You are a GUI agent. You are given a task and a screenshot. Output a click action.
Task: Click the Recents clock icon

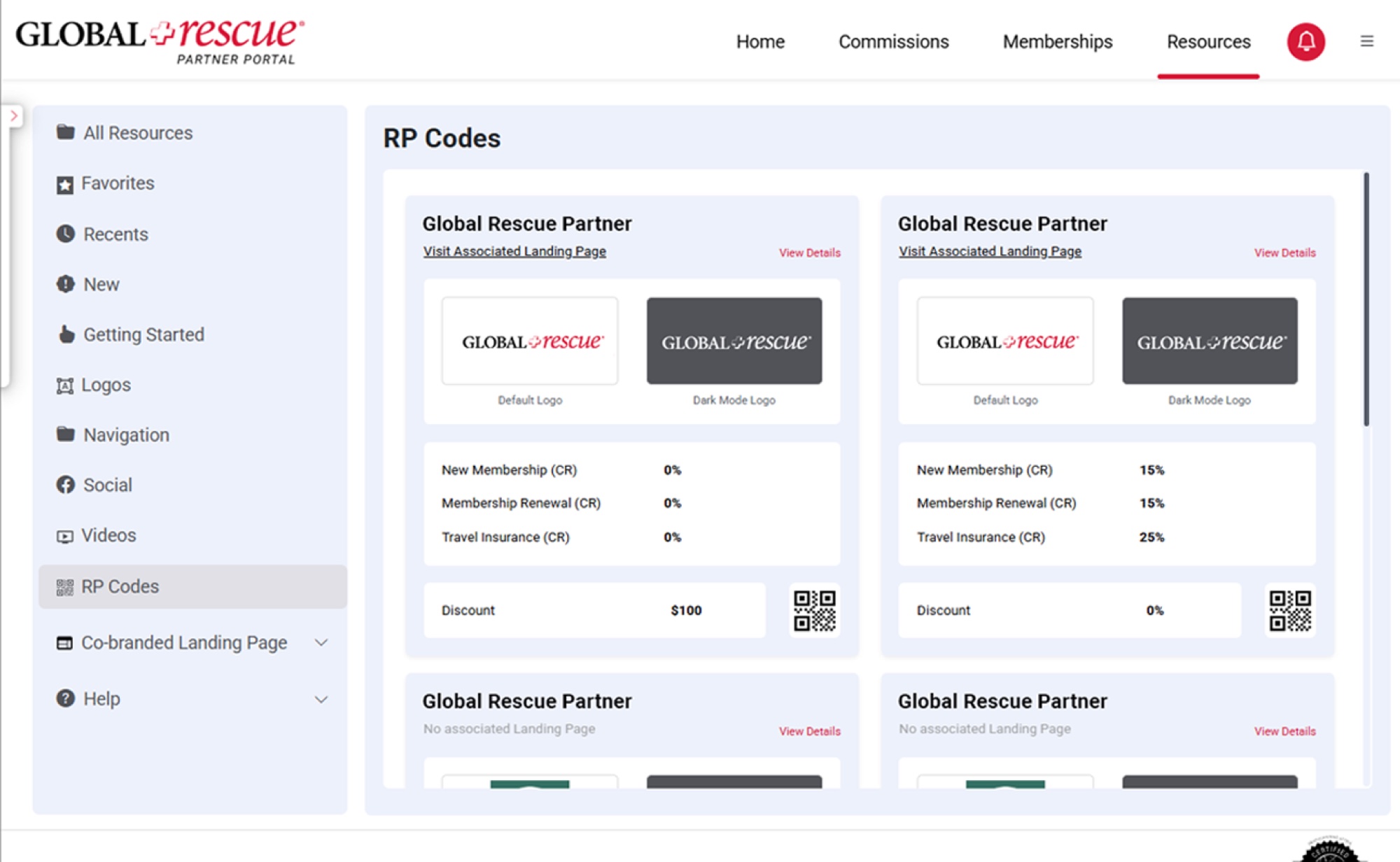[65, 234]
